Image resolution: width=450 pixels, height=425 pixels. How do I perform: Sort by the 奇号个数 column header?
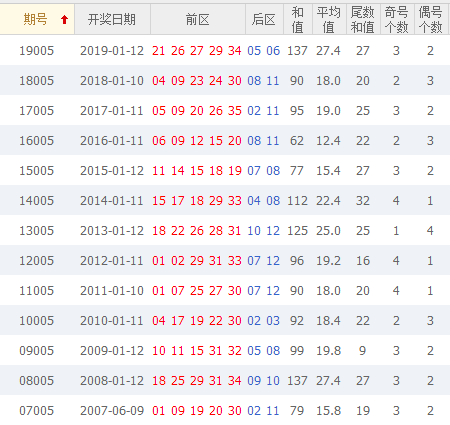tap(397, 19)
